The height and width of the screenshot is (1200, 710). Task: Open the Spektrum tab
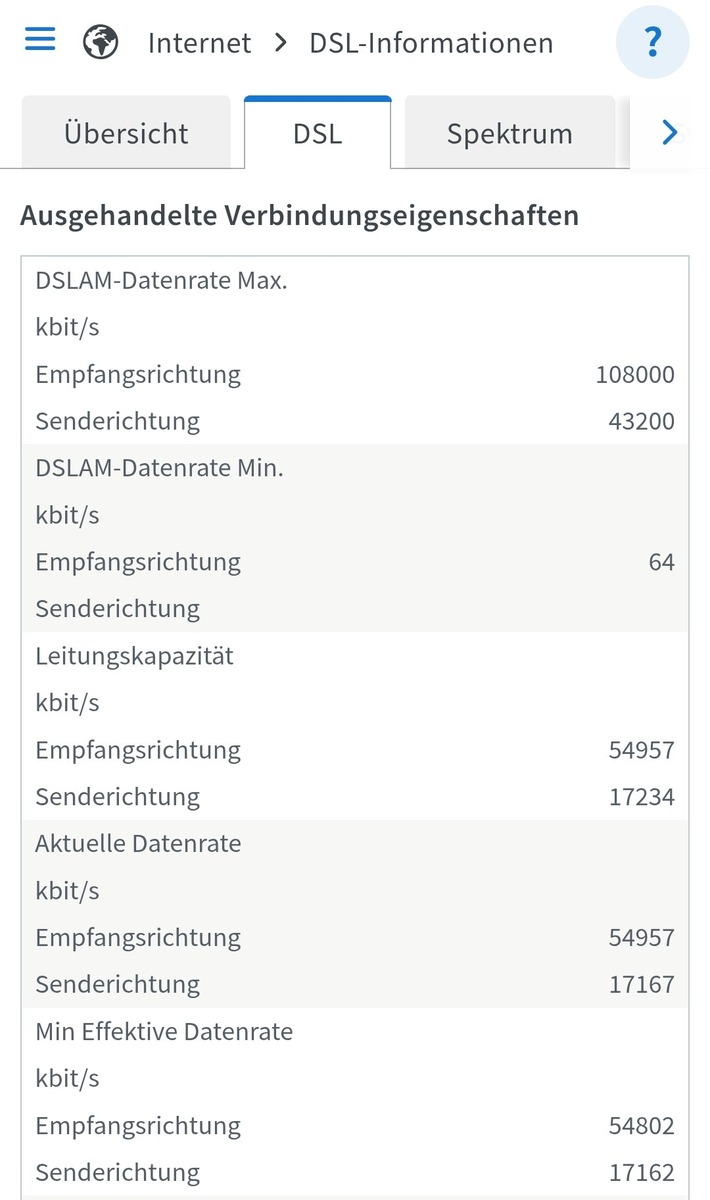(x=509, y=133)
